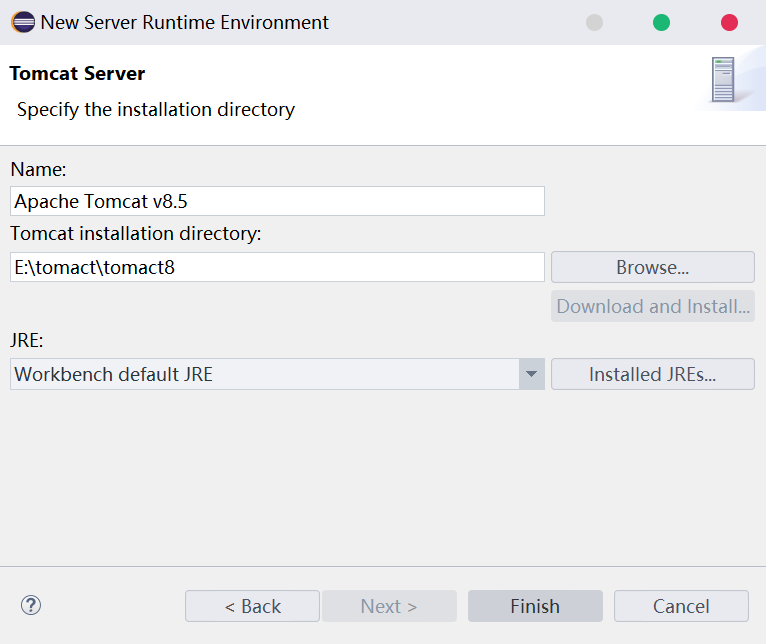Viewport: 766px width, 644px height.
Task: Go to the previous page with < Back
Action: (x=253, y=606)
